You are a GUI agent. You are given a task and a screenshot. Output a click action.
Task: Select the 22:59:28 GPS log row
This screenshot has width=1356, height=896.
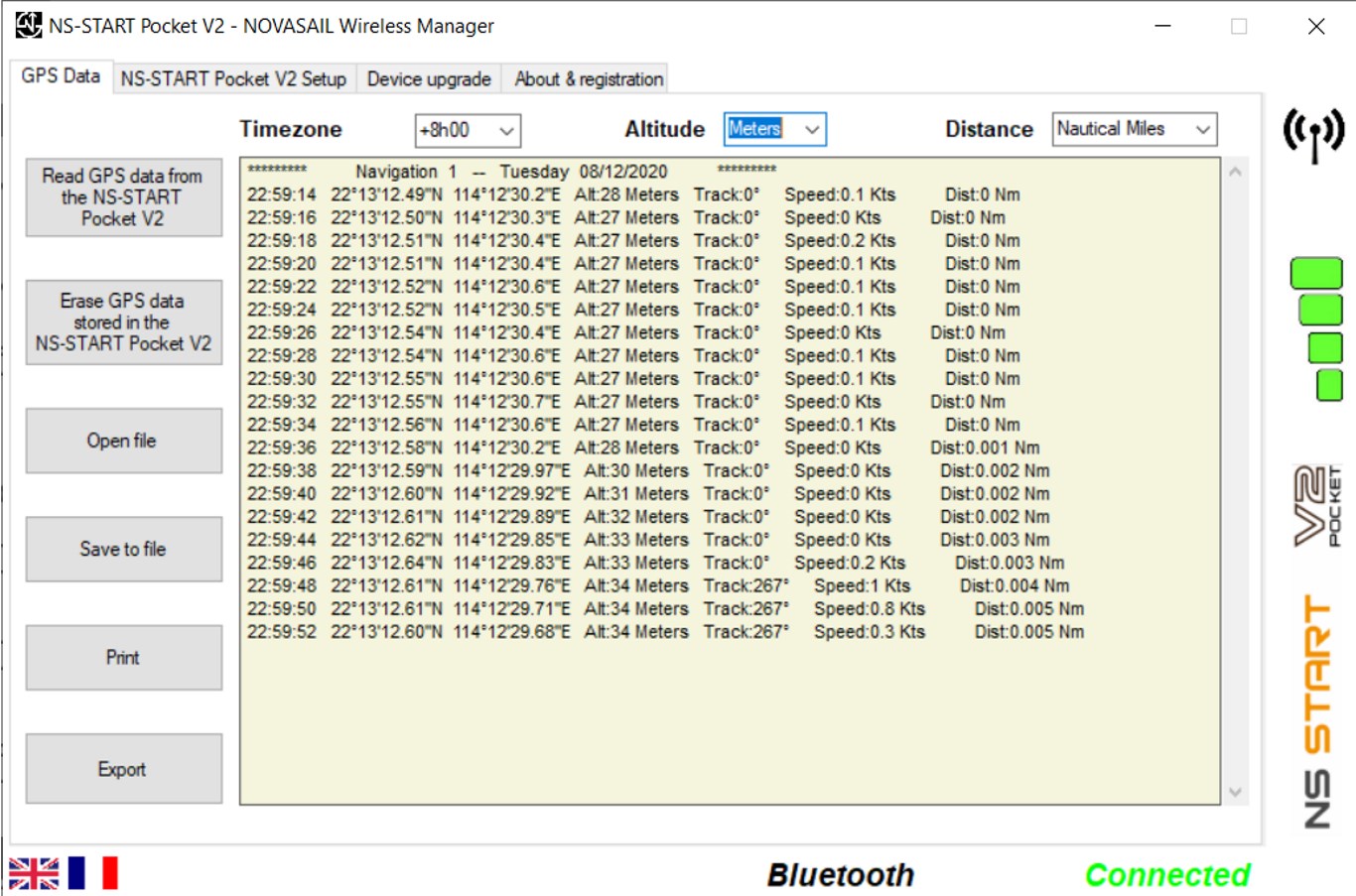633,355
